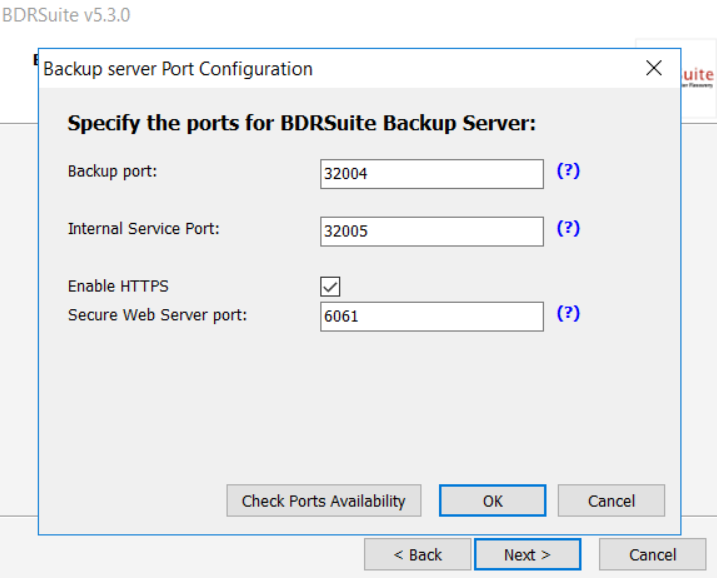
Task: Open help icon next to Secure Web Server port
Action: click(x=568, y=314)
